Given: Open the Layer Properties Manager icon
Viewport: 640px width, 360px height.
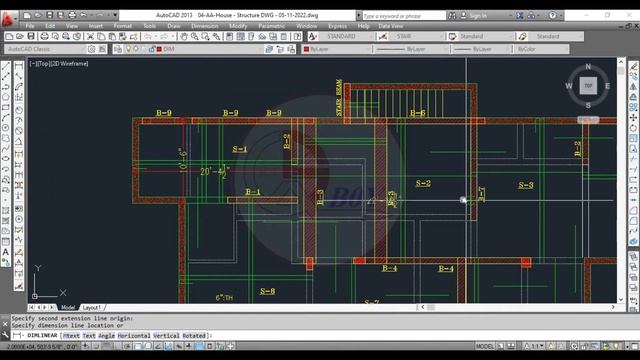Looking at the screenshot, I should pos(118,49).
